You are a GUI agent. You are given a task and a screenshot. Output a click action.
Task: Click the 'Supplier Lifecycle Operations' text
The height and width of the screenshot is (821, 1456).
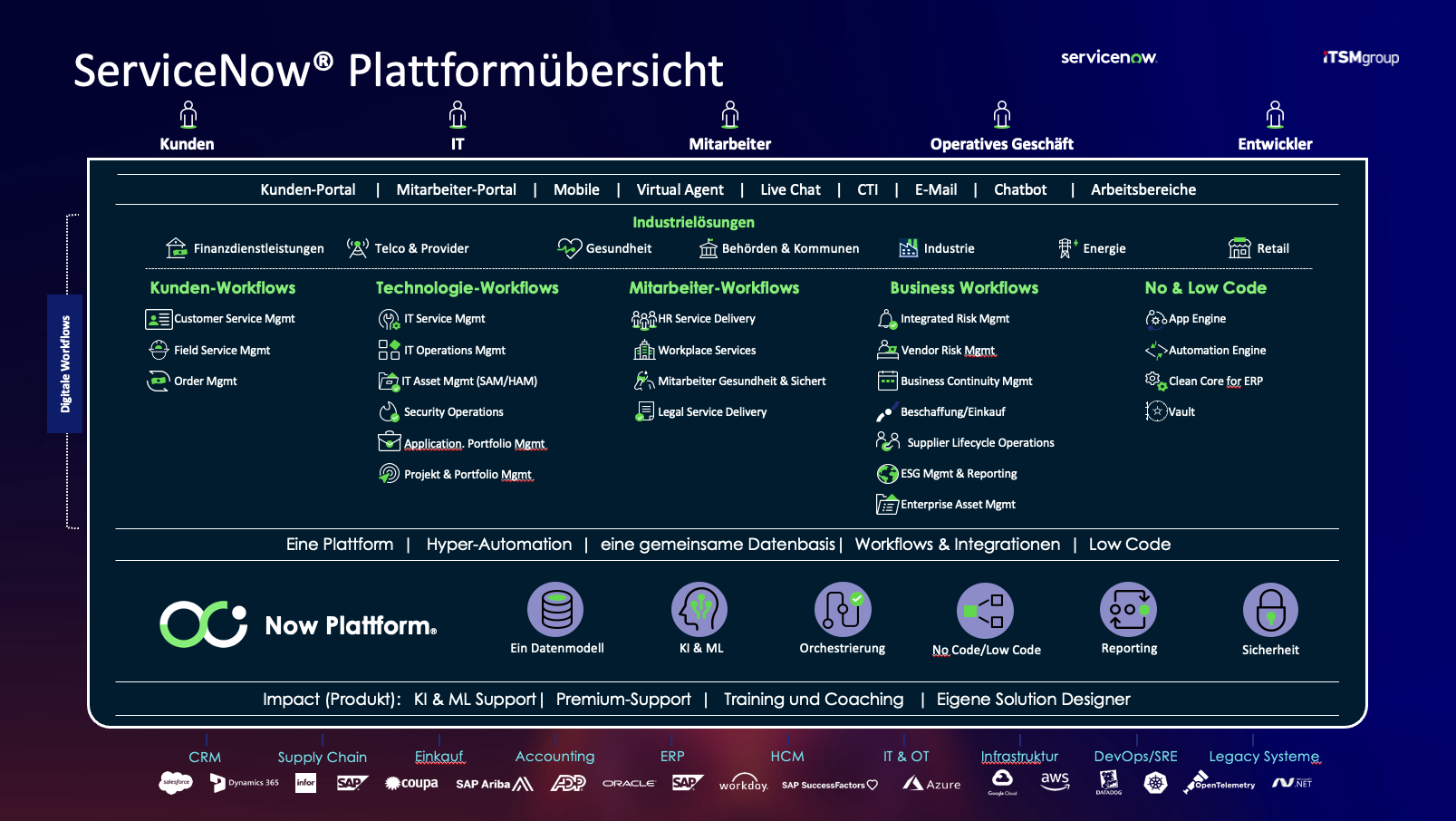[x=981, y=442]
